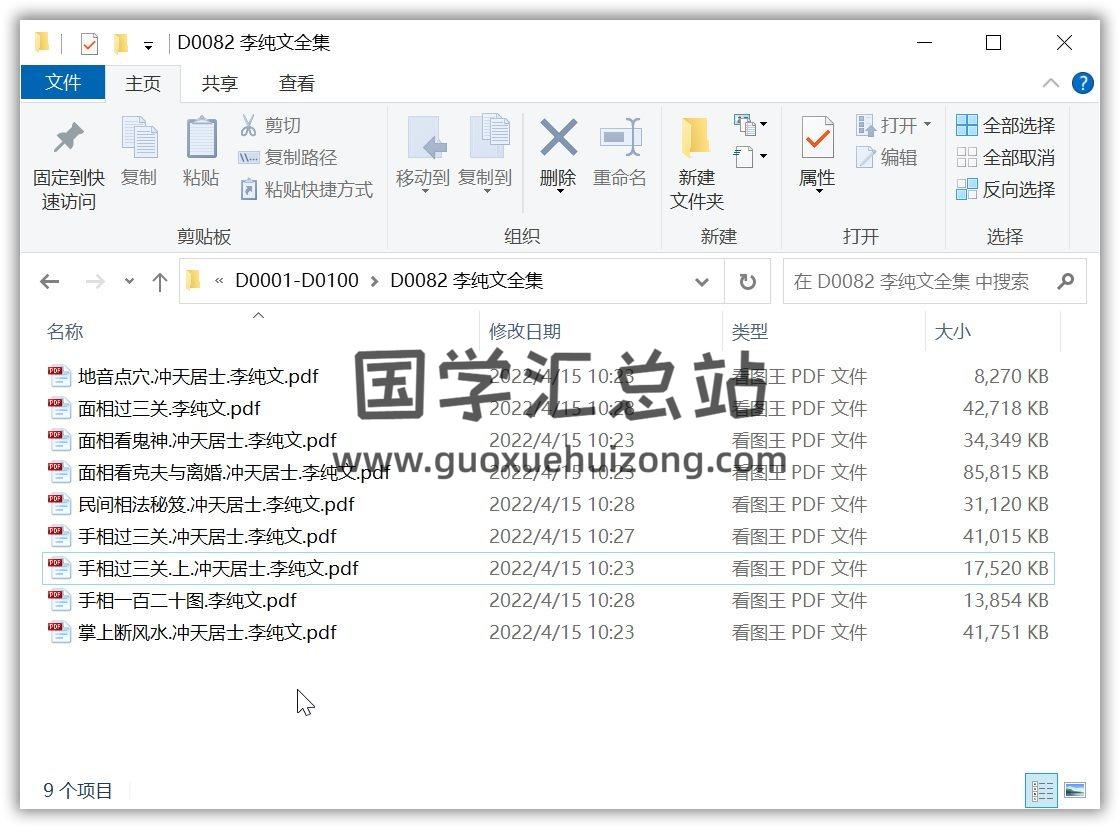Refresh the folder view
Image resolution: width=1120 pixels, height=829 pixels.
747,281
